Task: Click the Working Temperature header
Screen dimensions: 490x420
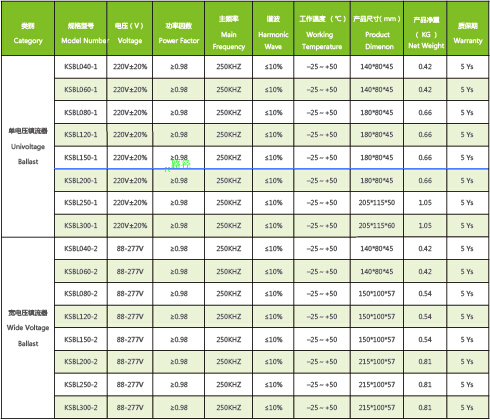Action: click(x=322, y=29)
